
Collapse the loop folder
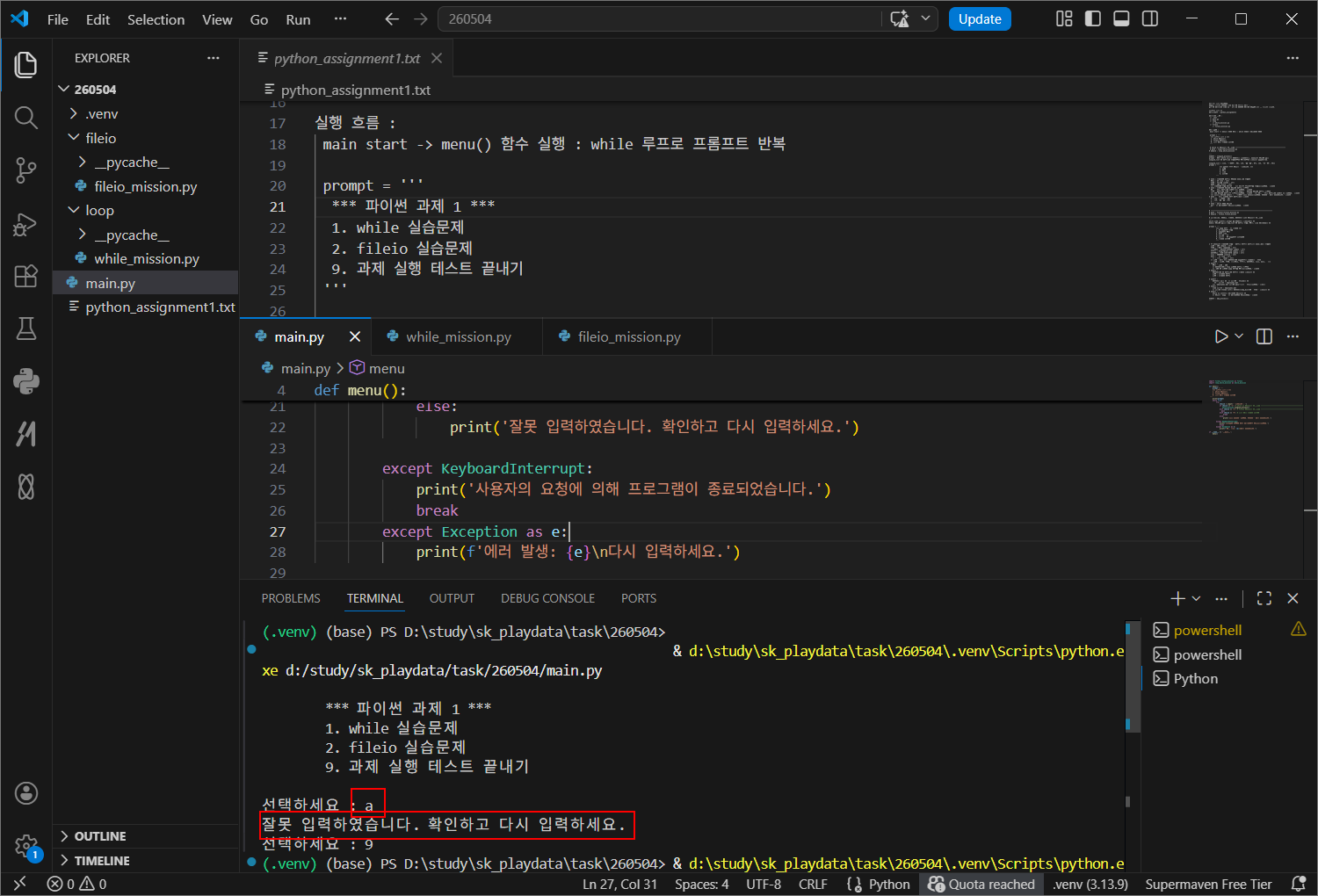click(74, 211)
